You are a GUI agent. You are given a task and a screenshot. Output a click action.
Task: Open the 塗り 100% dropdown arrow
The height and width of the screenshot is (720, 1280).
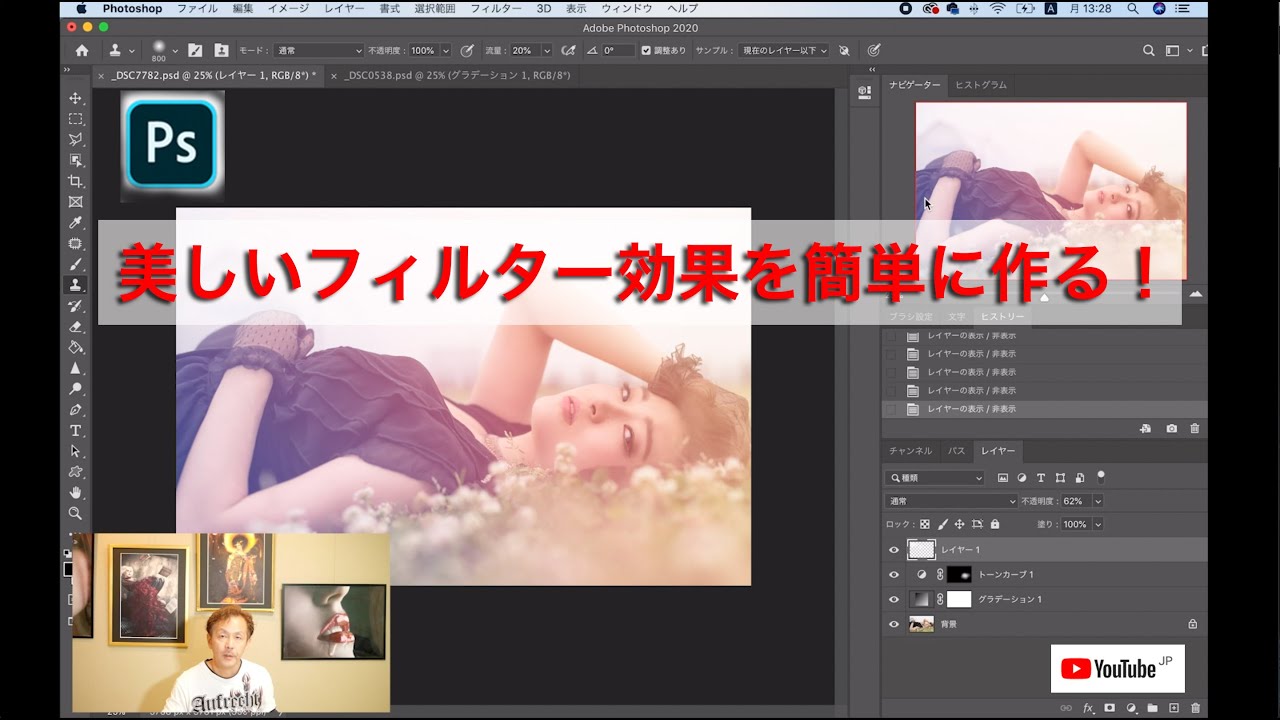1098,524
